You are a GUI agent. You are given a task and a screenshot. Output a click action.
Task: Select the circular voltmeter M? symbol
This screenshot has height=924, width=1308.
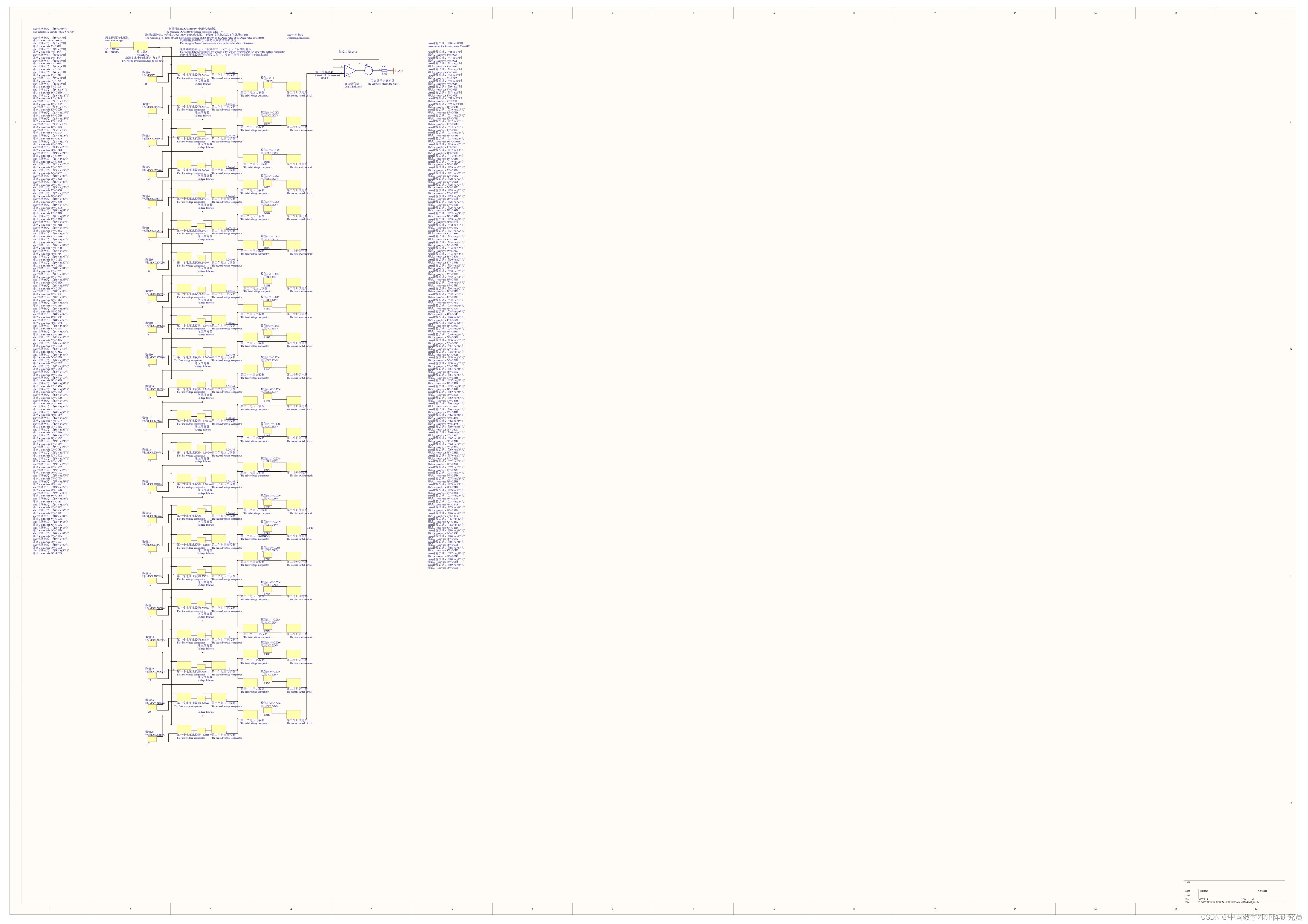tap(369, 70)
